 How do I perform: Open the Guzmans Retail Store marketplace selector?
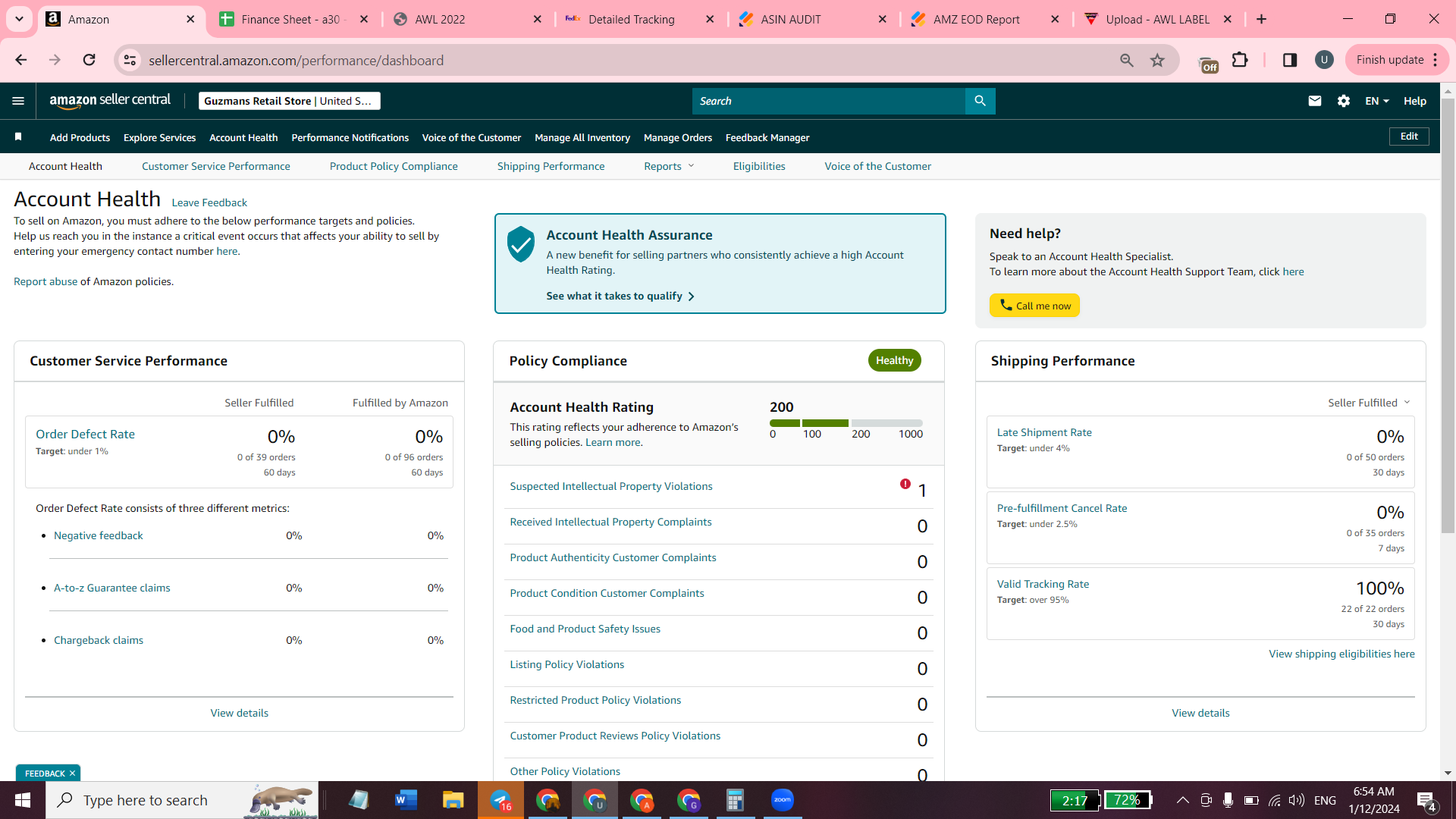(289, 101)
